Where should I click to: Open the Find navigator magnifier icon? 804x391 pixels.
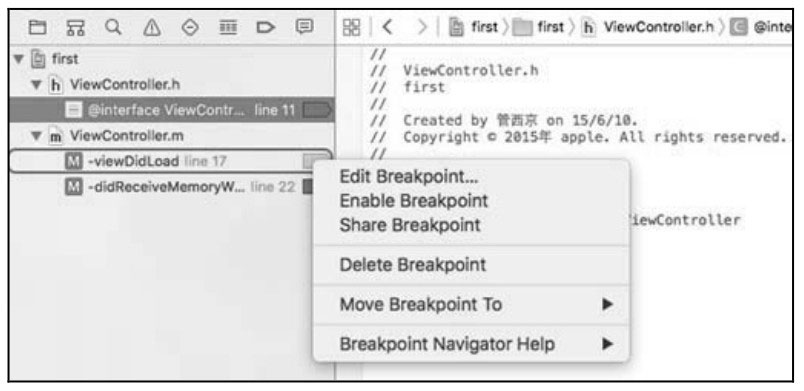point(113,27)
